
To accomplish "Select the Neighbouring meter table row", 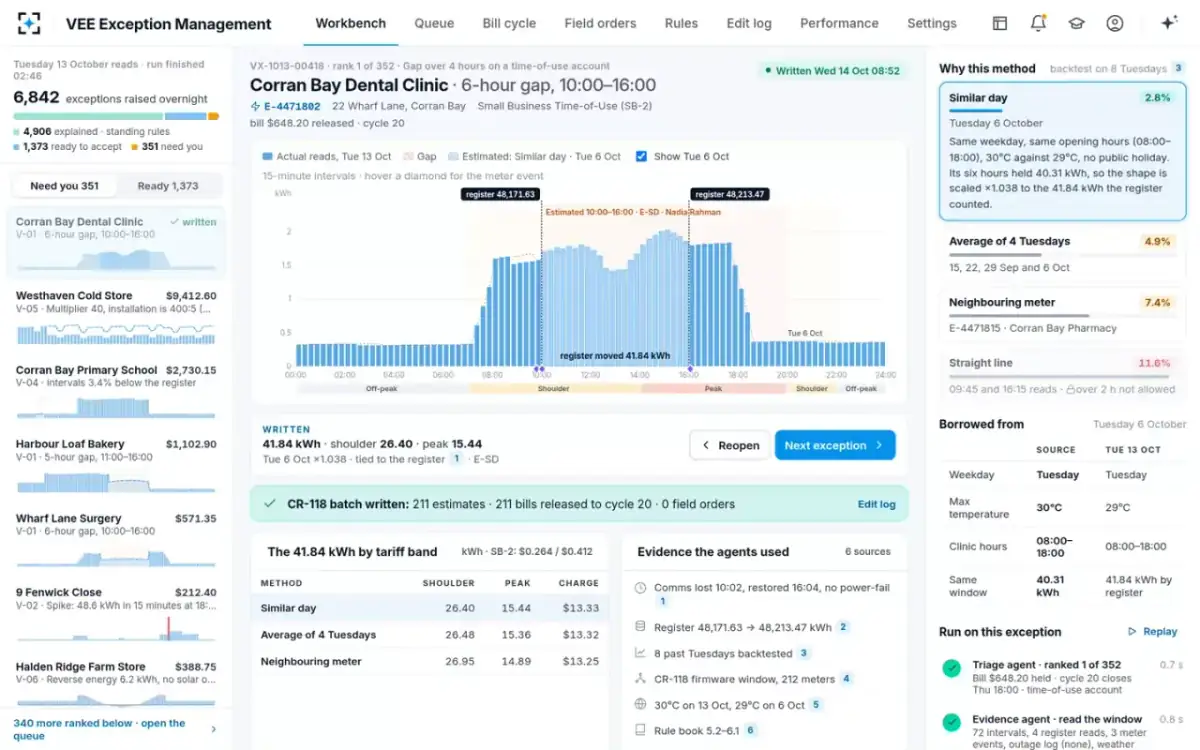I will tap(429, 661).
